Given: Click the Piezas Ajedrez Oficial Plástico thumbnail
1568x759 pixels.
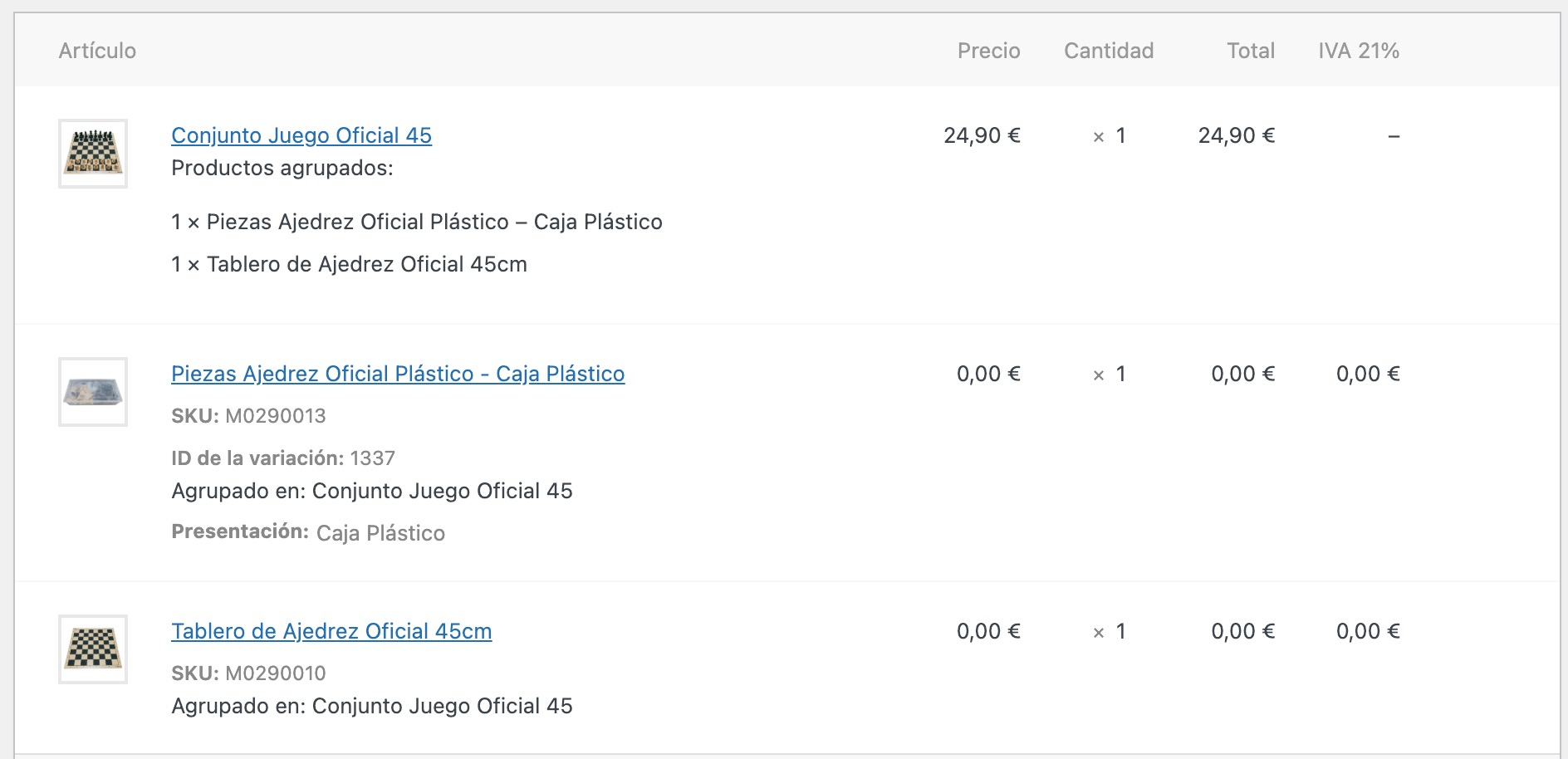Looking at the screenshot, I should 93,392.
